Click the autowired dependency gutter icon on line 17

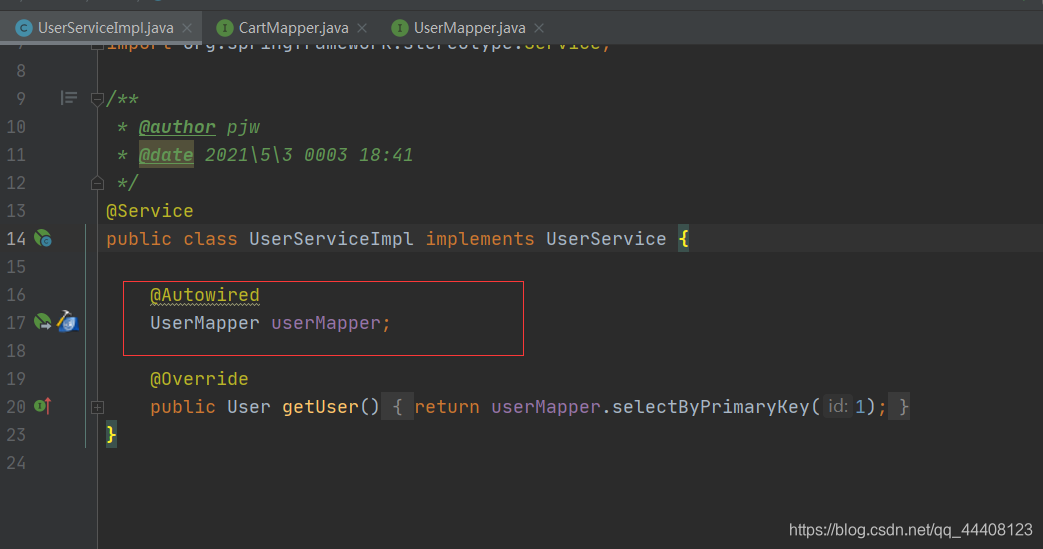pyautogui.click(x=43, y=322)
